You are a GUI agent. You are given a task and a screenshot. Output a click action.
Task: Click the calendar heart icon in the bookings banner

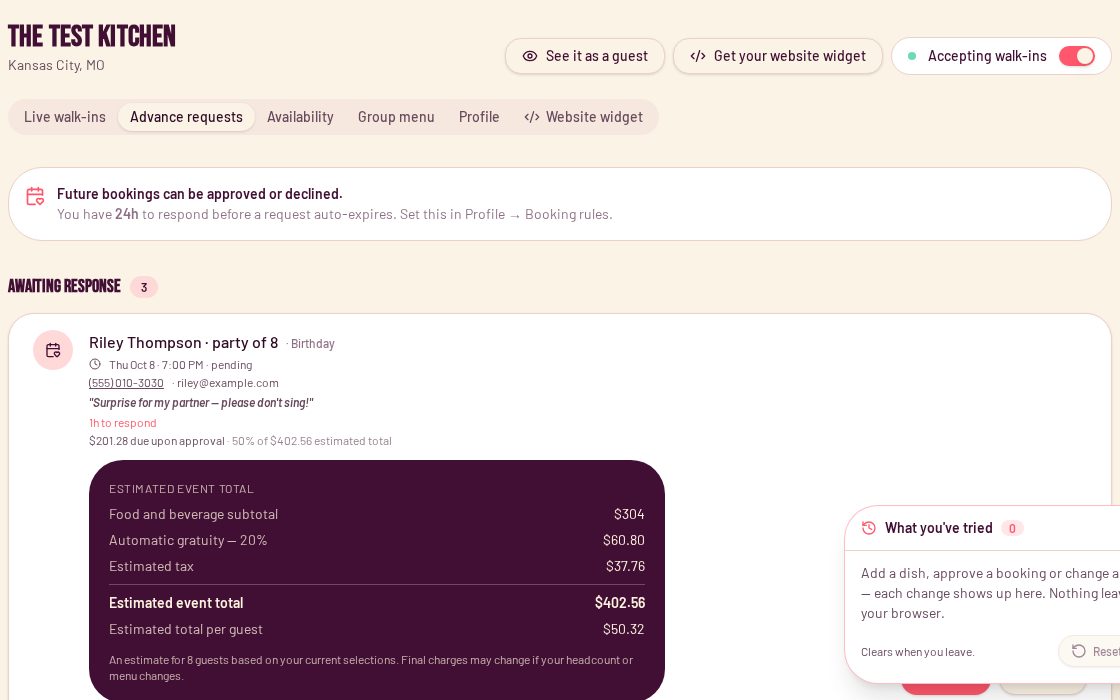click(x=35, y=196)
